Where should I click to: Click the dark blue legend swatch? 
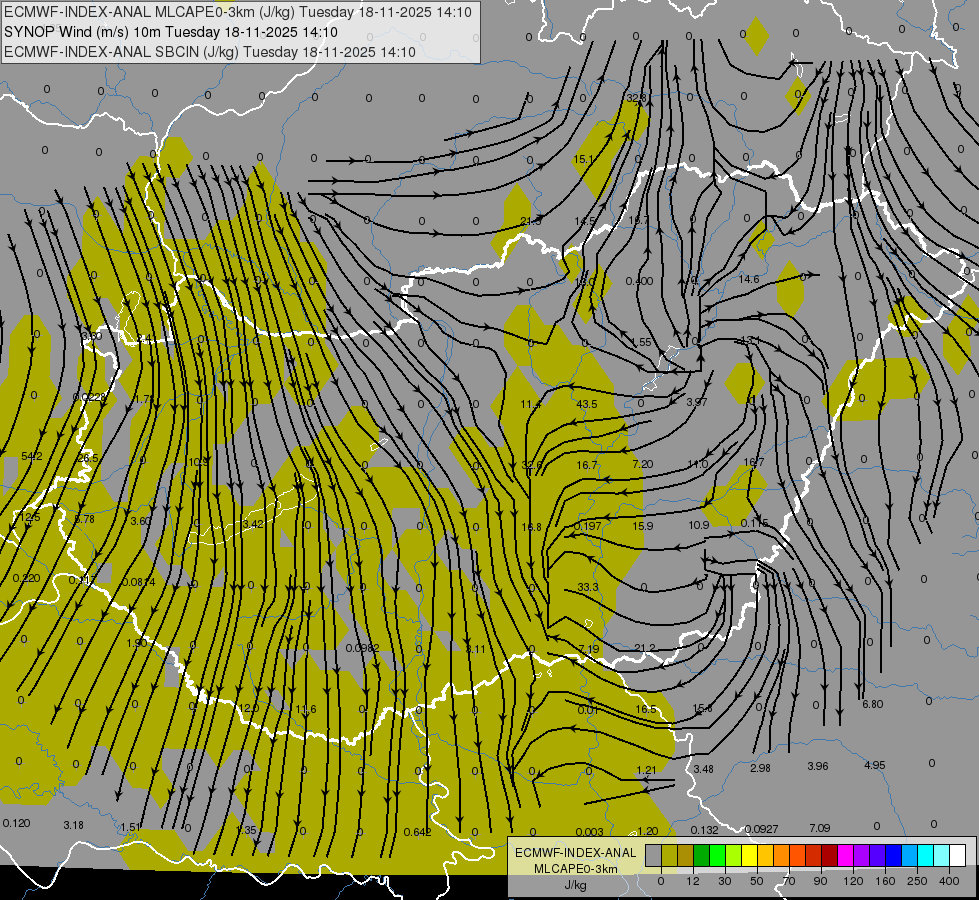coord(893,855)
